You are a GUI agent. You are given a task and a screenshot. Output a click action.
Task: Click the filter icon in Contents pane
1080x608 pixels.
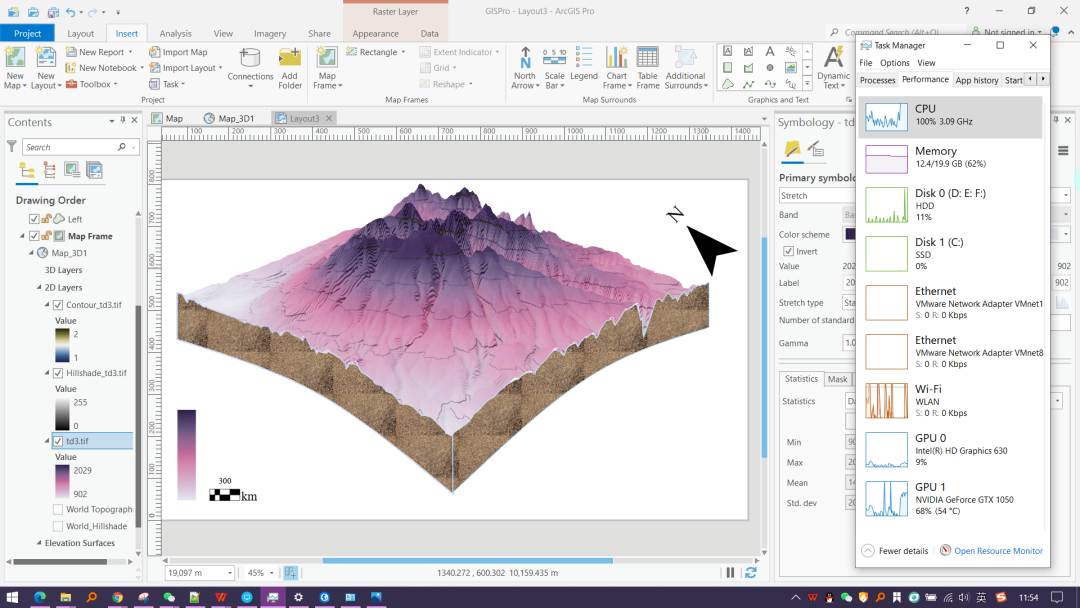pos(12,146)
